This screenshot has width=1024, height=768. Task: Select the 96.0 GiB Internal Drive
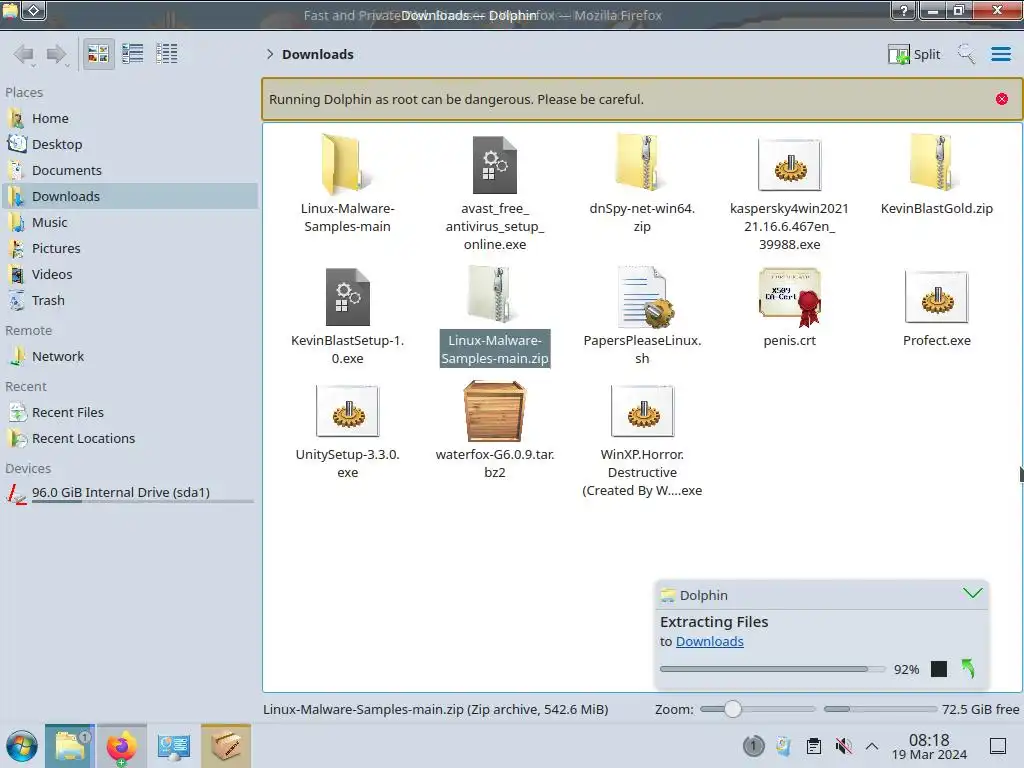(130, 494)
